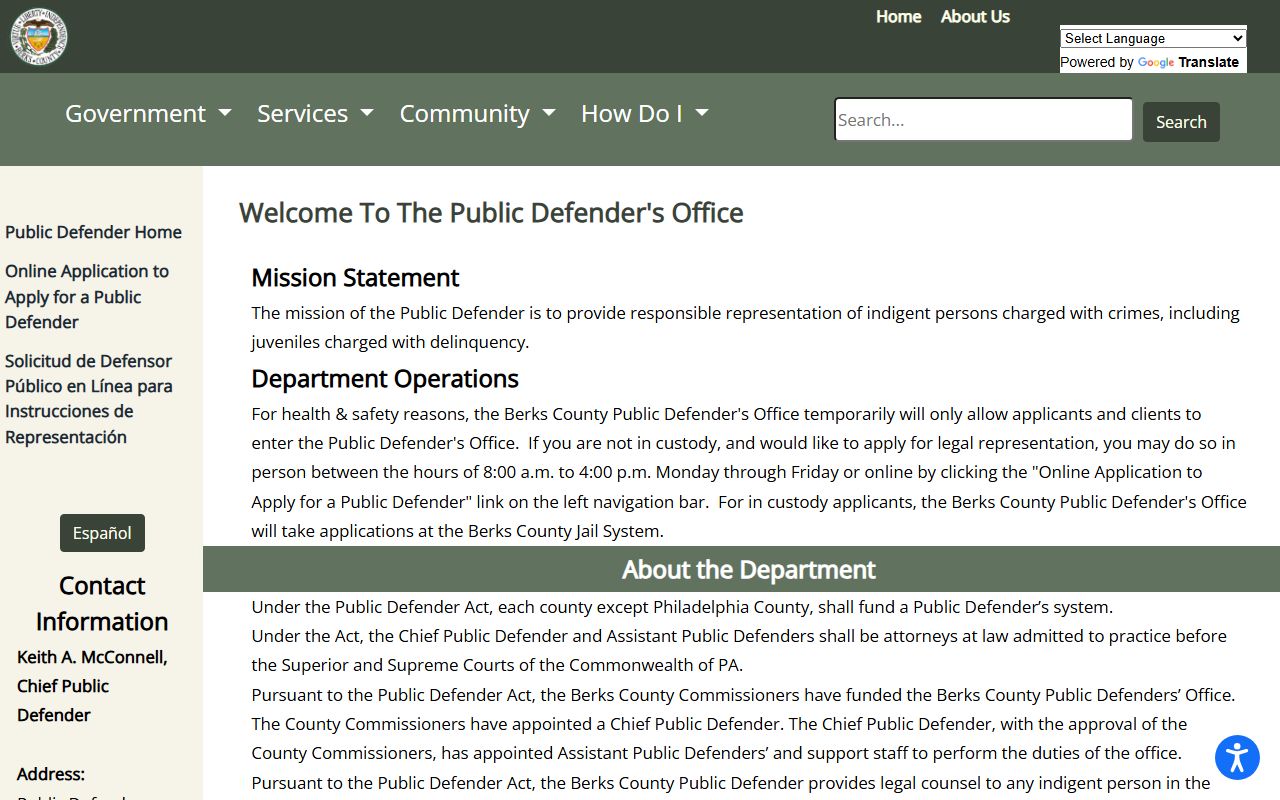Image resolution: width=1280 pixels, height=800 pixels.
Task: Click the Address: label in sidebar
Action: pyautogui.click(x=51, y=774)
